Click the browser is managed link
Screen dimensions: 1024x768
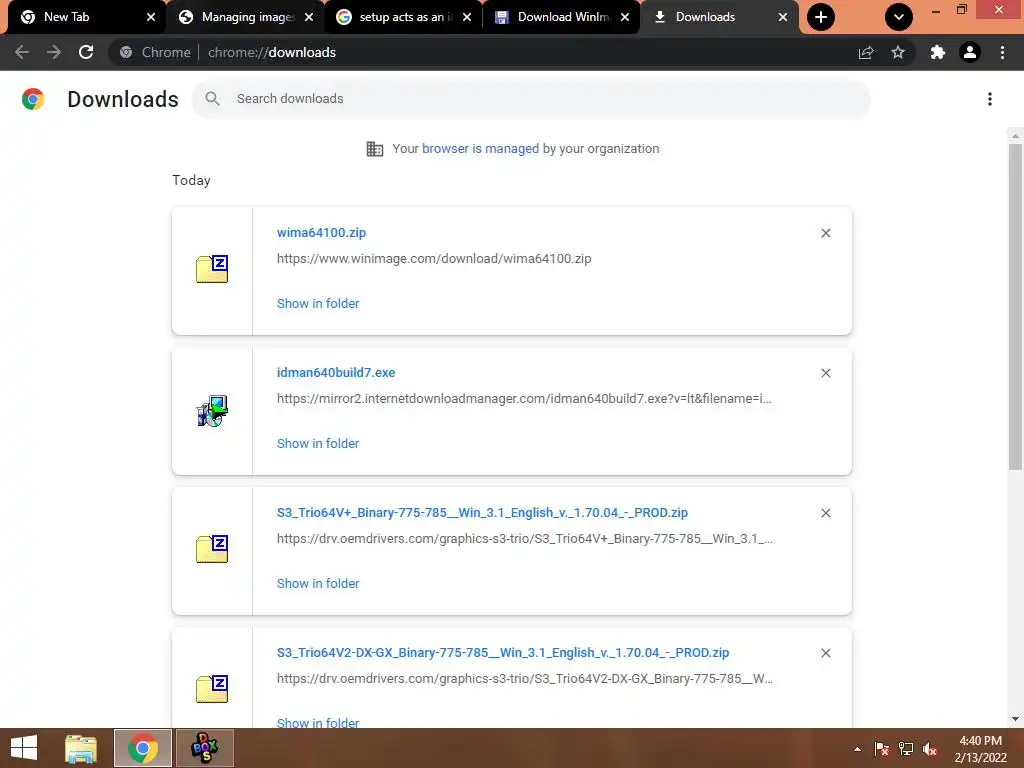pos(481,148)
